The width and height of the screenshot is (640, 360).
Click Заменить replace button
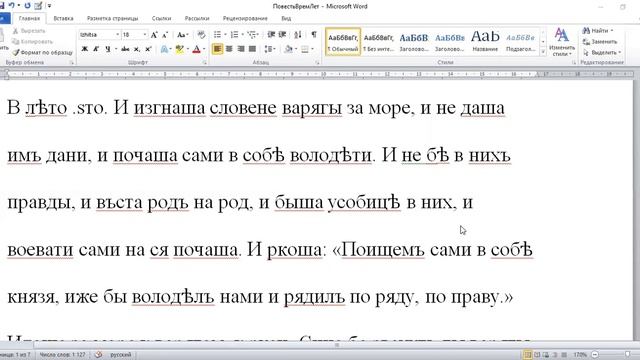[600, 42]
